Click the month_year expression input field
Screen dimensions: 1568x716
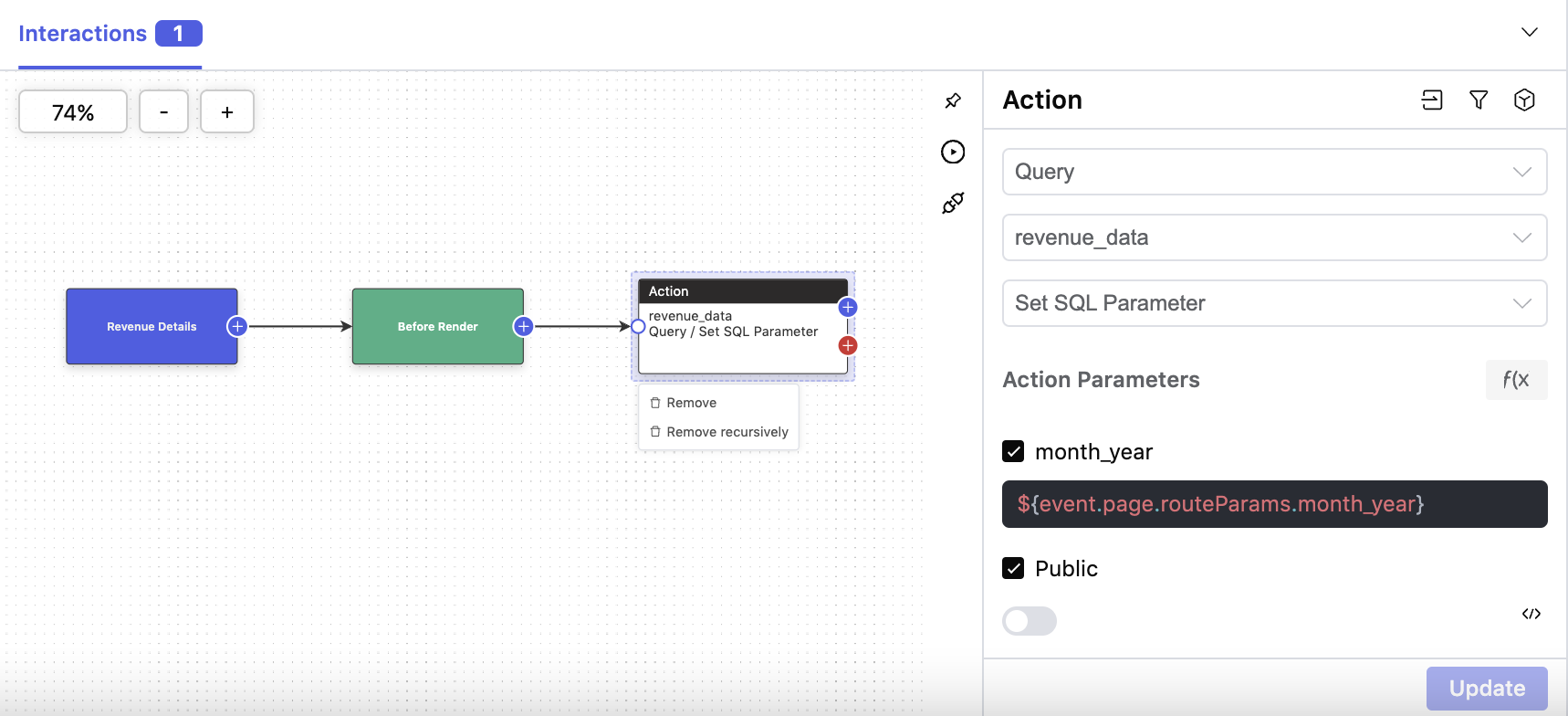click(1274, 504)
